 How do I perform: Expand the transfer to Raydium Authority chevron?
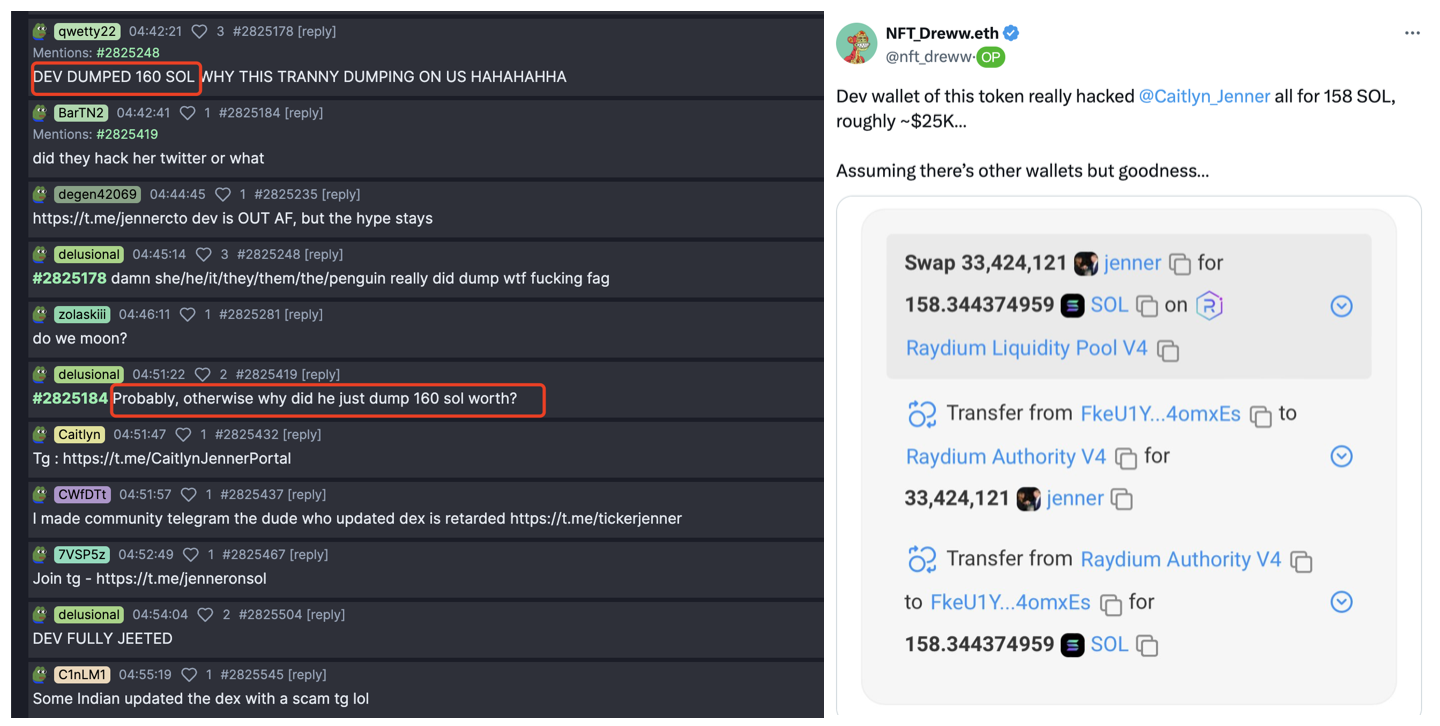(1341, 457)
